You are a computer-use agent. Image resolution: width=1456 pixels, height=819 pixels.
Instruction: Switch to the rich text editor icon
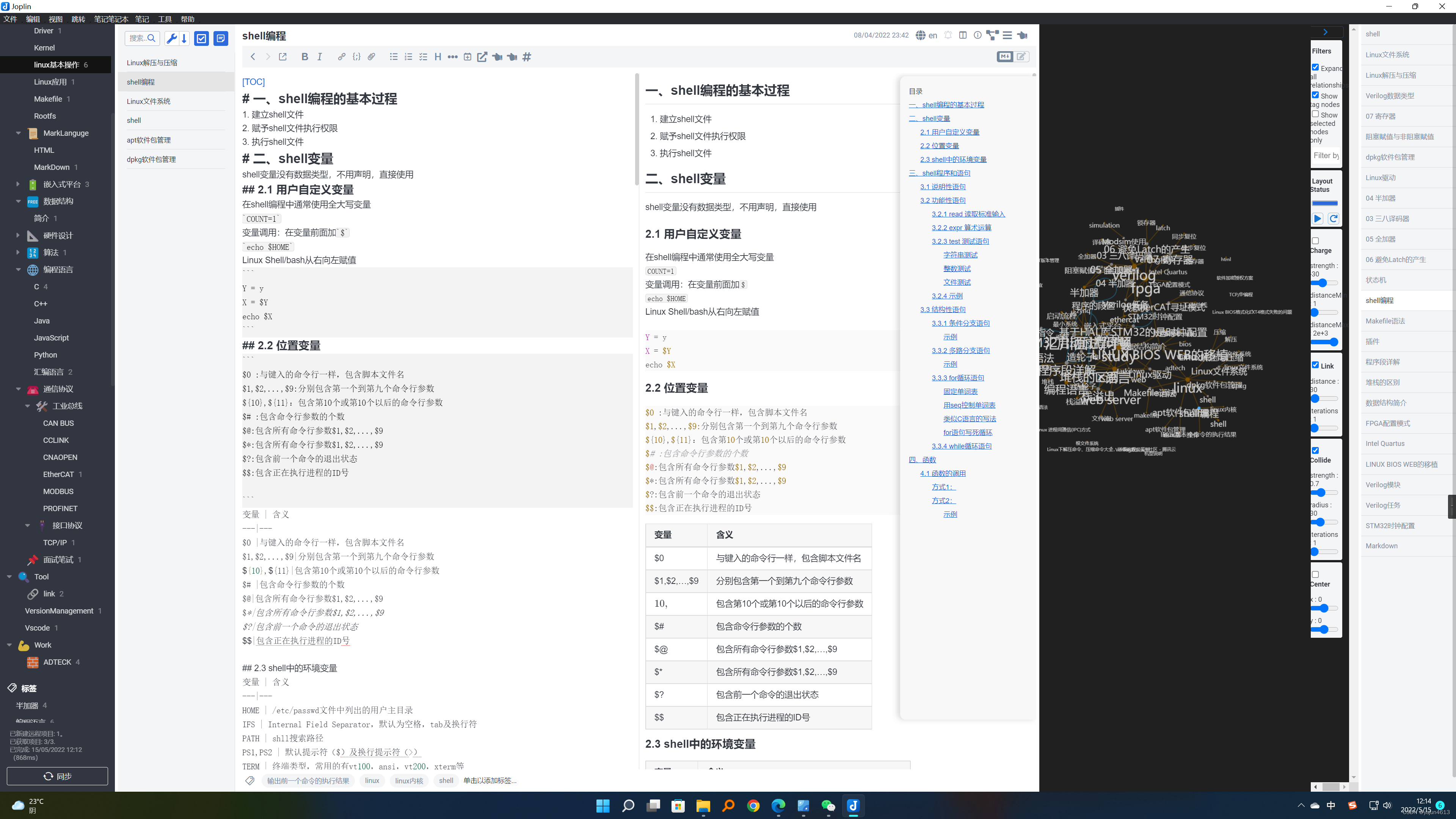[1021, 56]
